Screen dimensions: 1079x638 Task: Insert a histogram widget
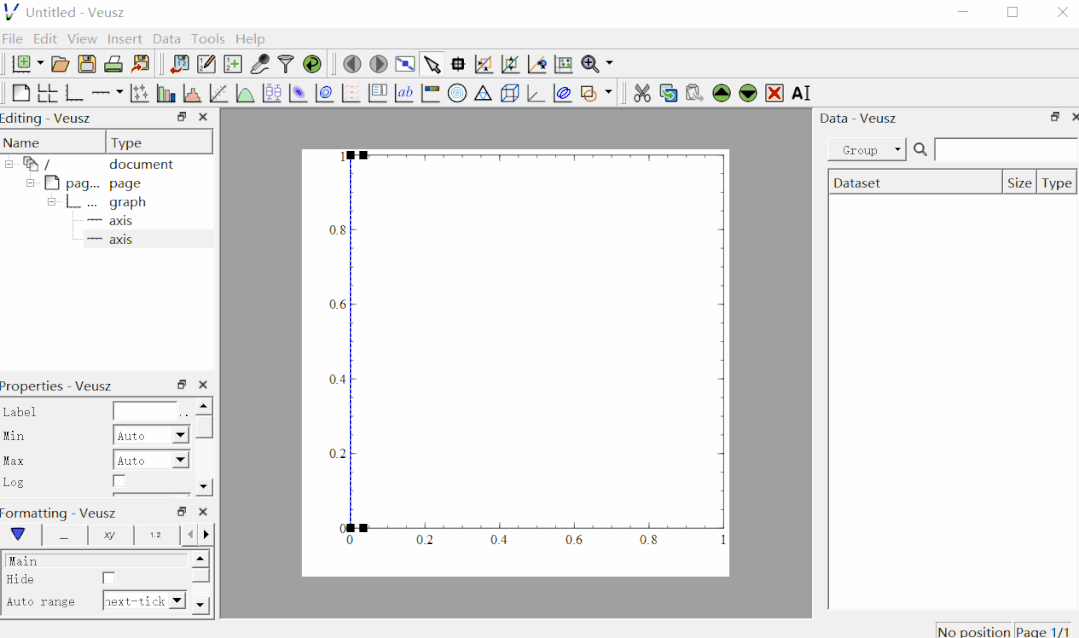pyautogui.click(x=192, y=92)
